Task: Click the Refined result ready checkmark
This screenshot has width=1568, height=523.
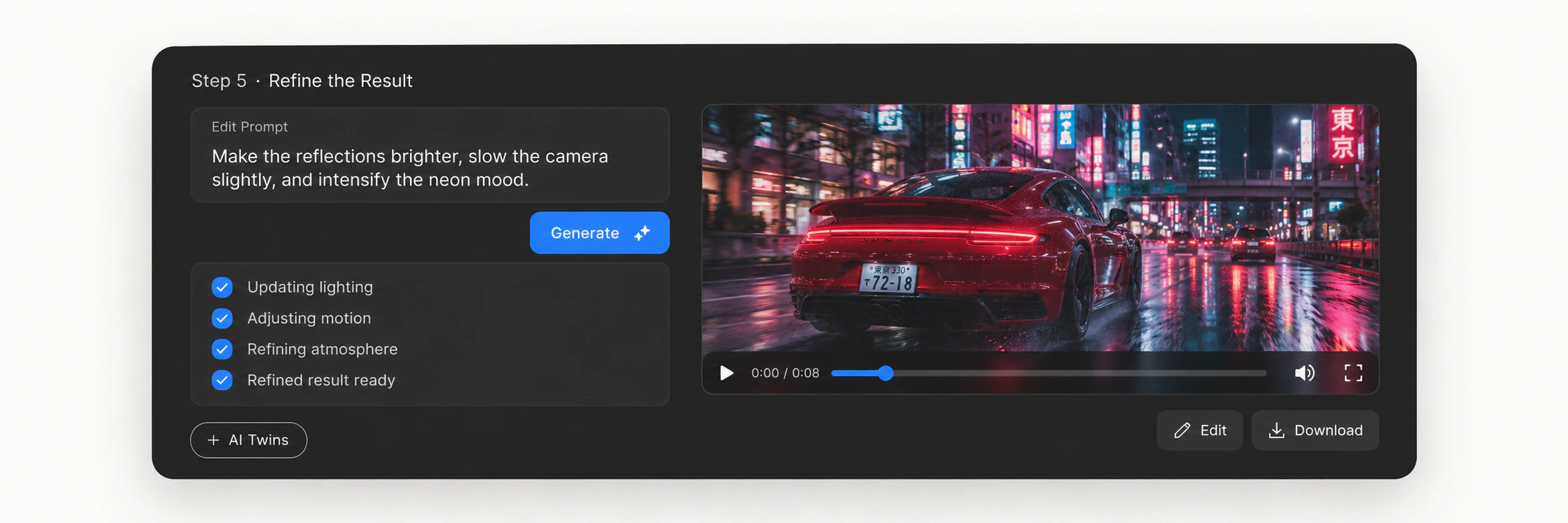Action: click(x=222, y=380)
